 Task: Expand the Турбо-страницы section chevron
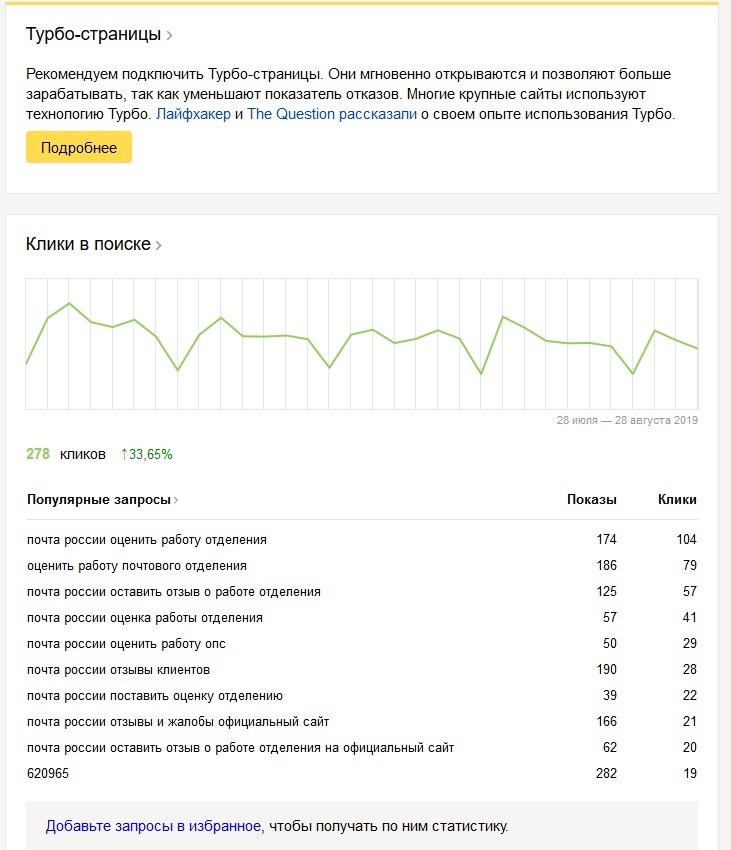[170, 36]
